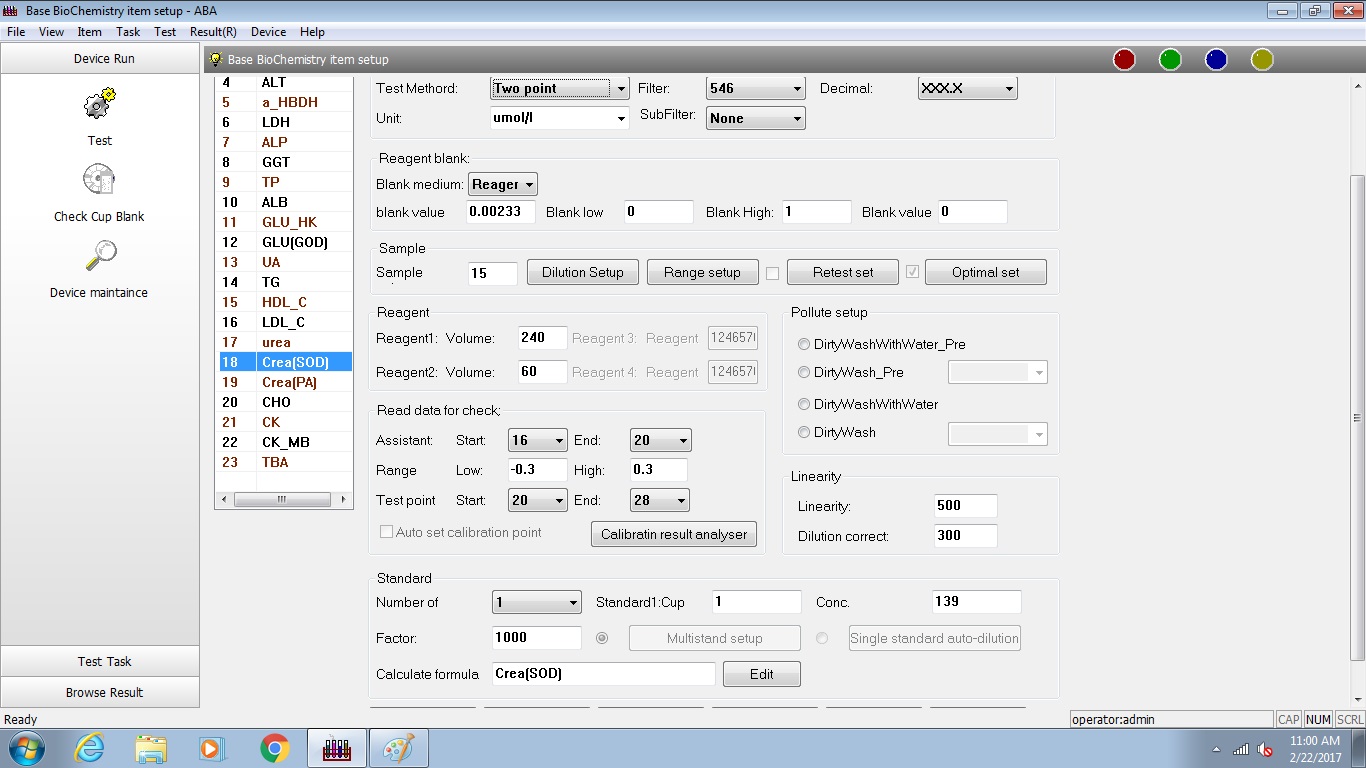
Task: Select Crea(PA) in the item list
Action: click(x=288, y=382)
